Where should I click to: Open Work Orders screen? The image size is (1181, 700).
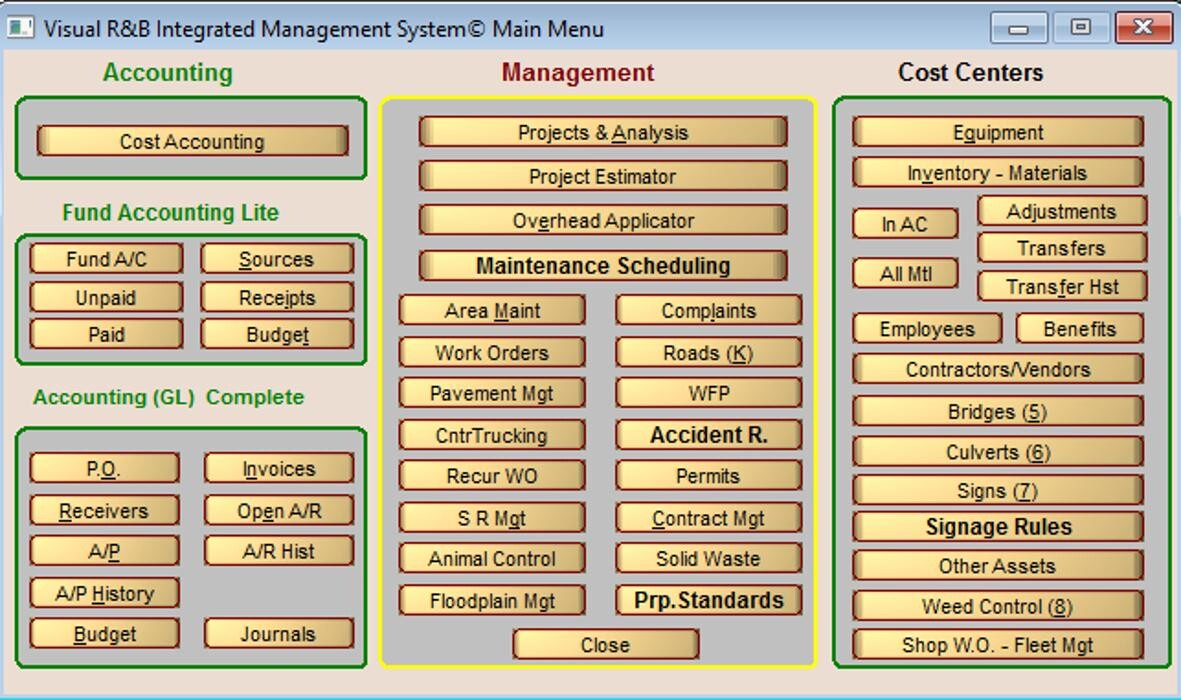pos(491,353)
